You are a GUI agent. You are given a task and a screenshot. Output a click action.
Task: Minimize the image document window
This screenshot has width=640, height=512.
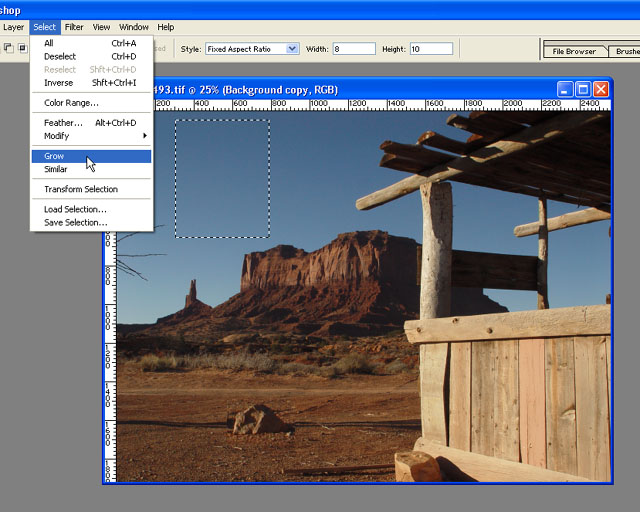(564, 89)
